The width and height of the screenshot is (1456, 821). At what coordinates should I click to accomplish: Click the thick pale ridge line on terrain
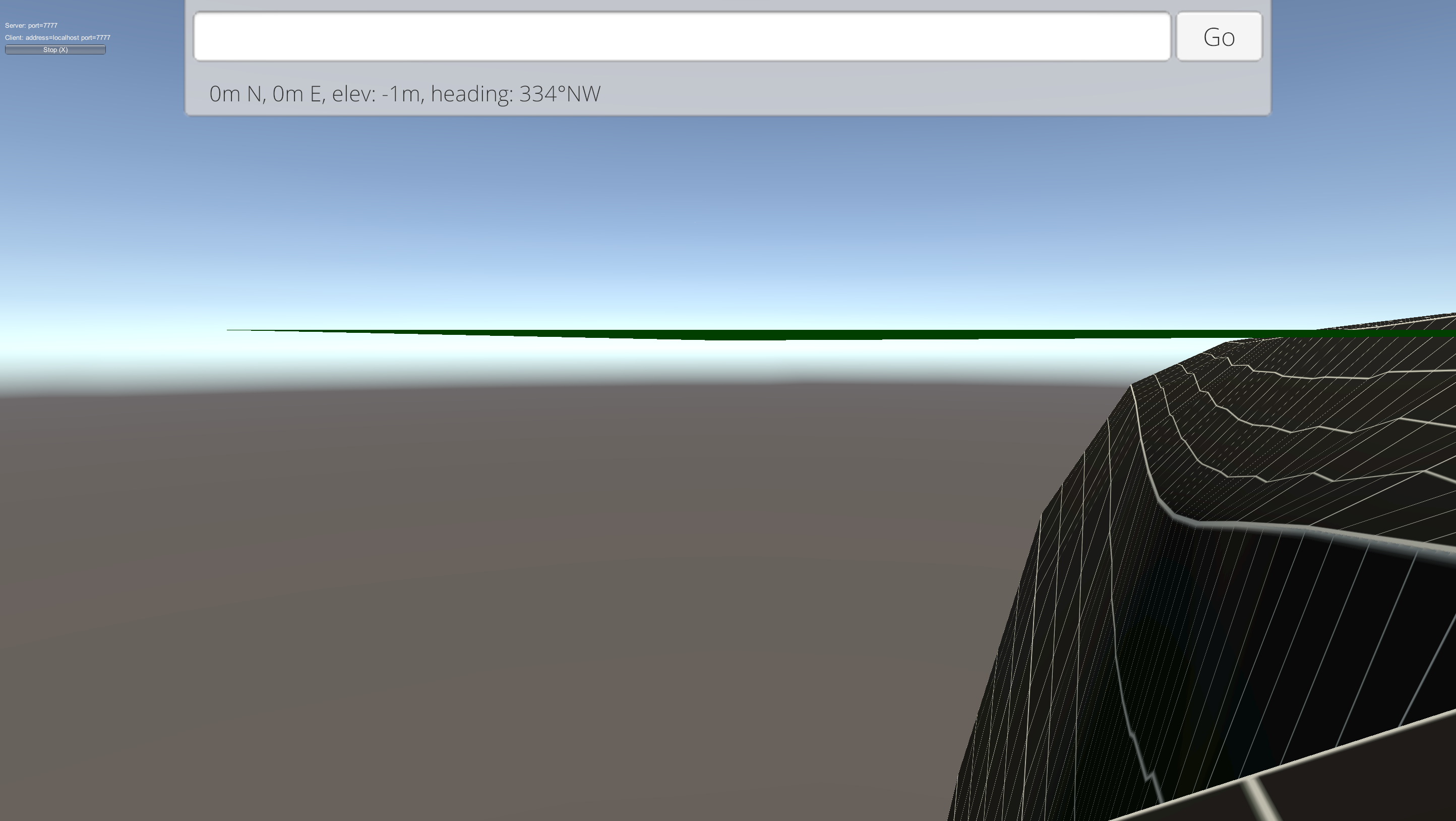click(1300, 527)
